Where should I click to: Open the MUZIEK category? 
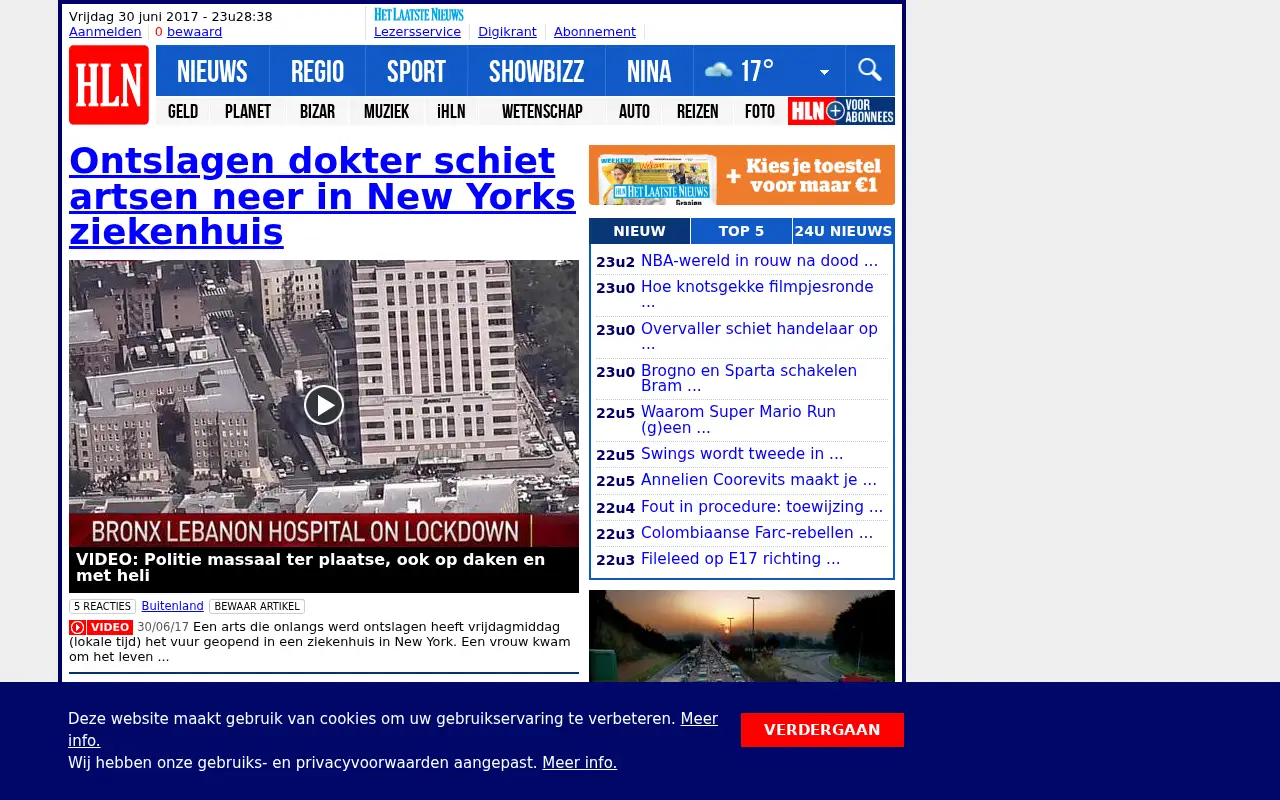click(x=386, y=111)
